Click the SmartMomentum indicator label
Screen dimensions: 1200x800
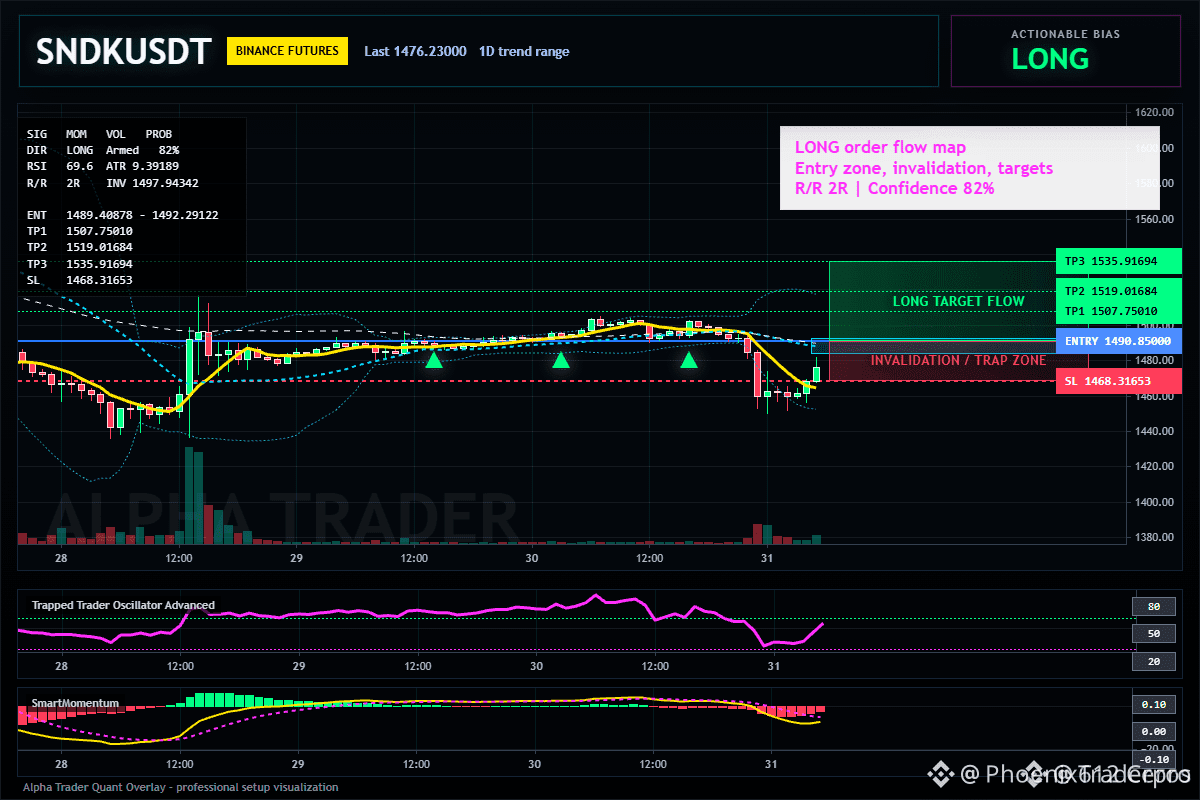(x=75, y=703)
